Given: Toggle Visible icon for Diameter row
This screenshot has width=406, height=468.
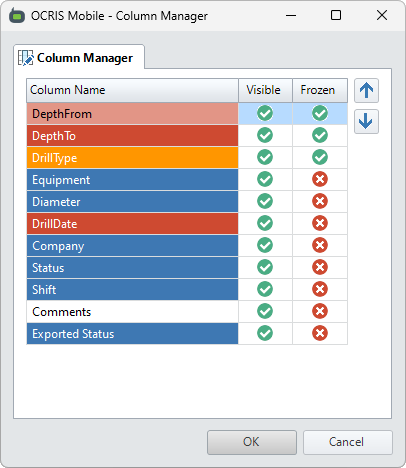Looking at the screenshot, I should point(265,201).
